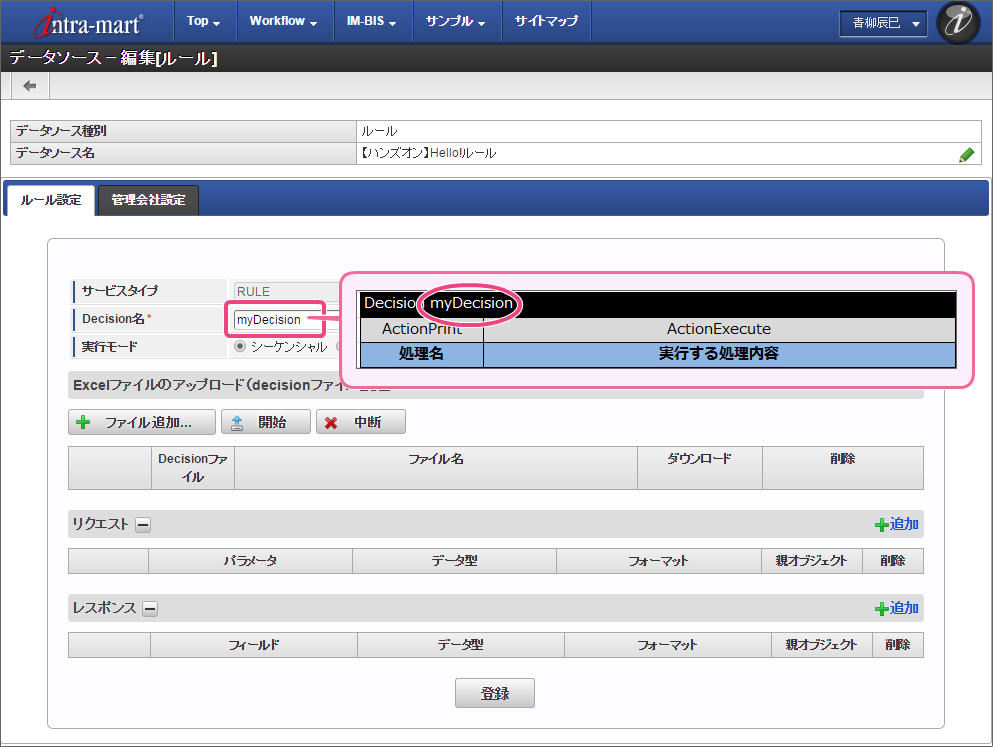Select the ルール設定 tab
The width and height of the screenshot is (993, 747).
coord(51,200)
